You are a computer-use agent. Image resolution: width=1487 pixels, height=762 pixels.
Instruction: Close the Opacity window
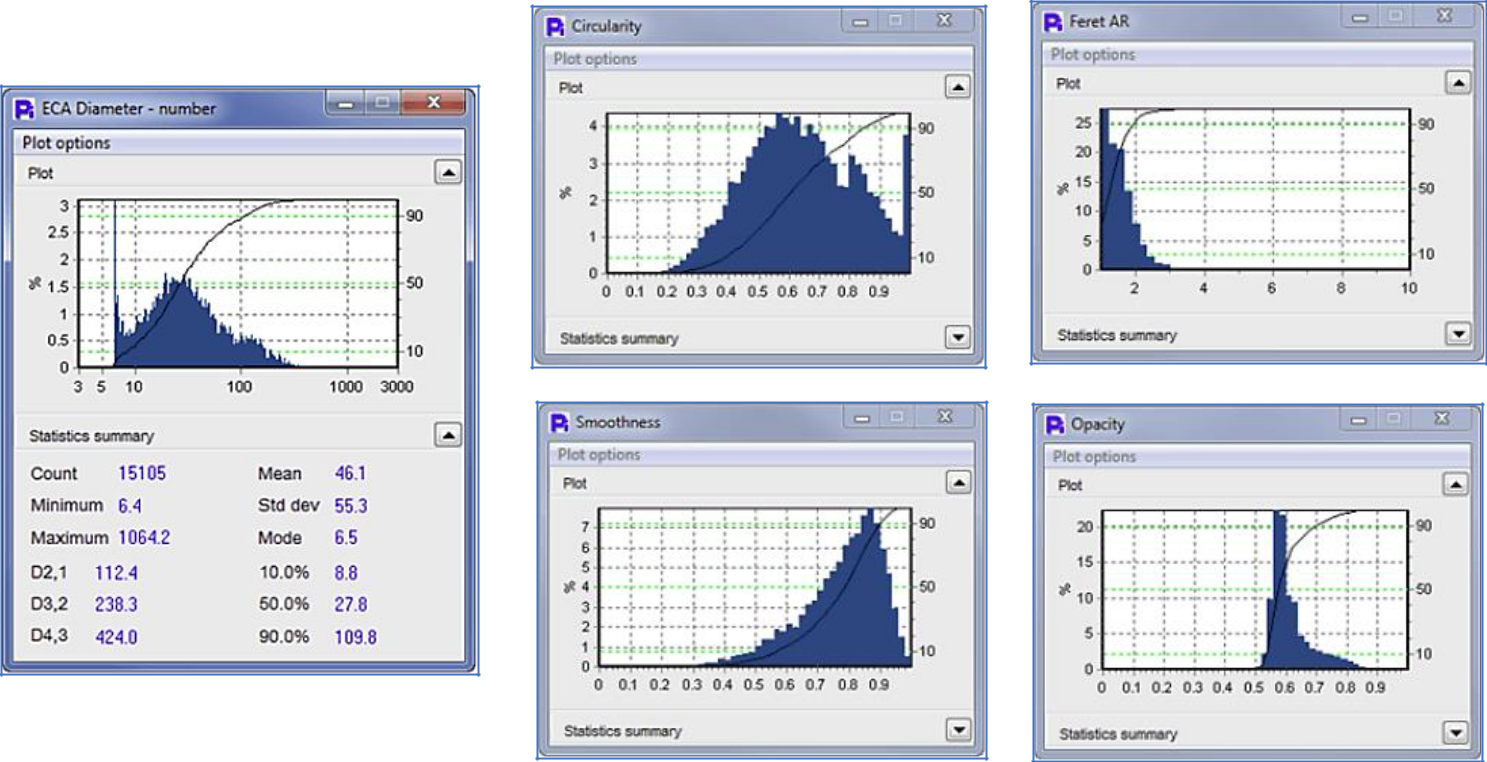[x=1443, y=420]
